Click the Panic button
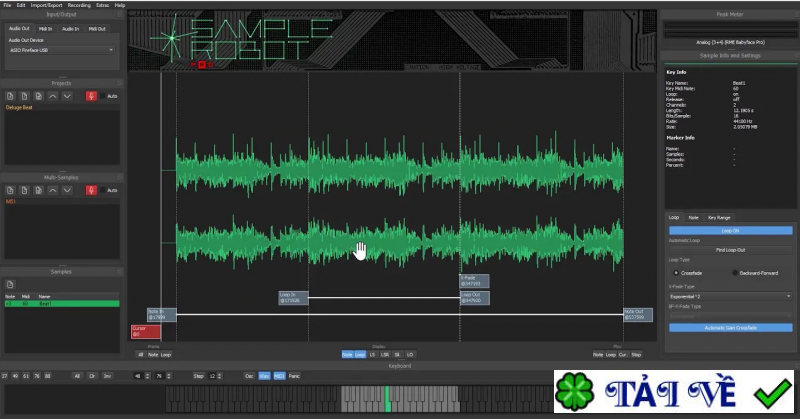 tap(294, 376)
